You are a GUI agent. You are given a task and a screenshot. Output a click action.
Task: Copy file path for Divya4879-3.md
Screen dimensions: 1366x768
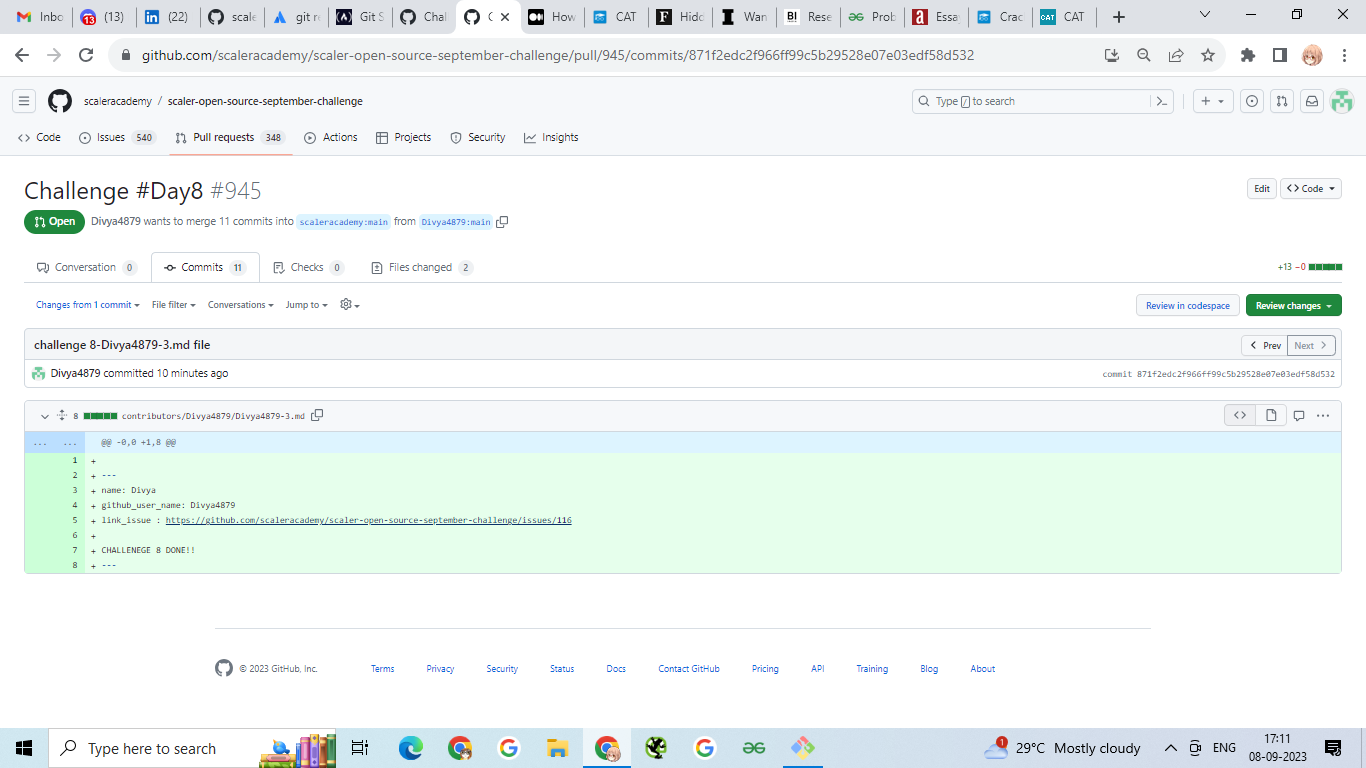[x=317, y=415]
